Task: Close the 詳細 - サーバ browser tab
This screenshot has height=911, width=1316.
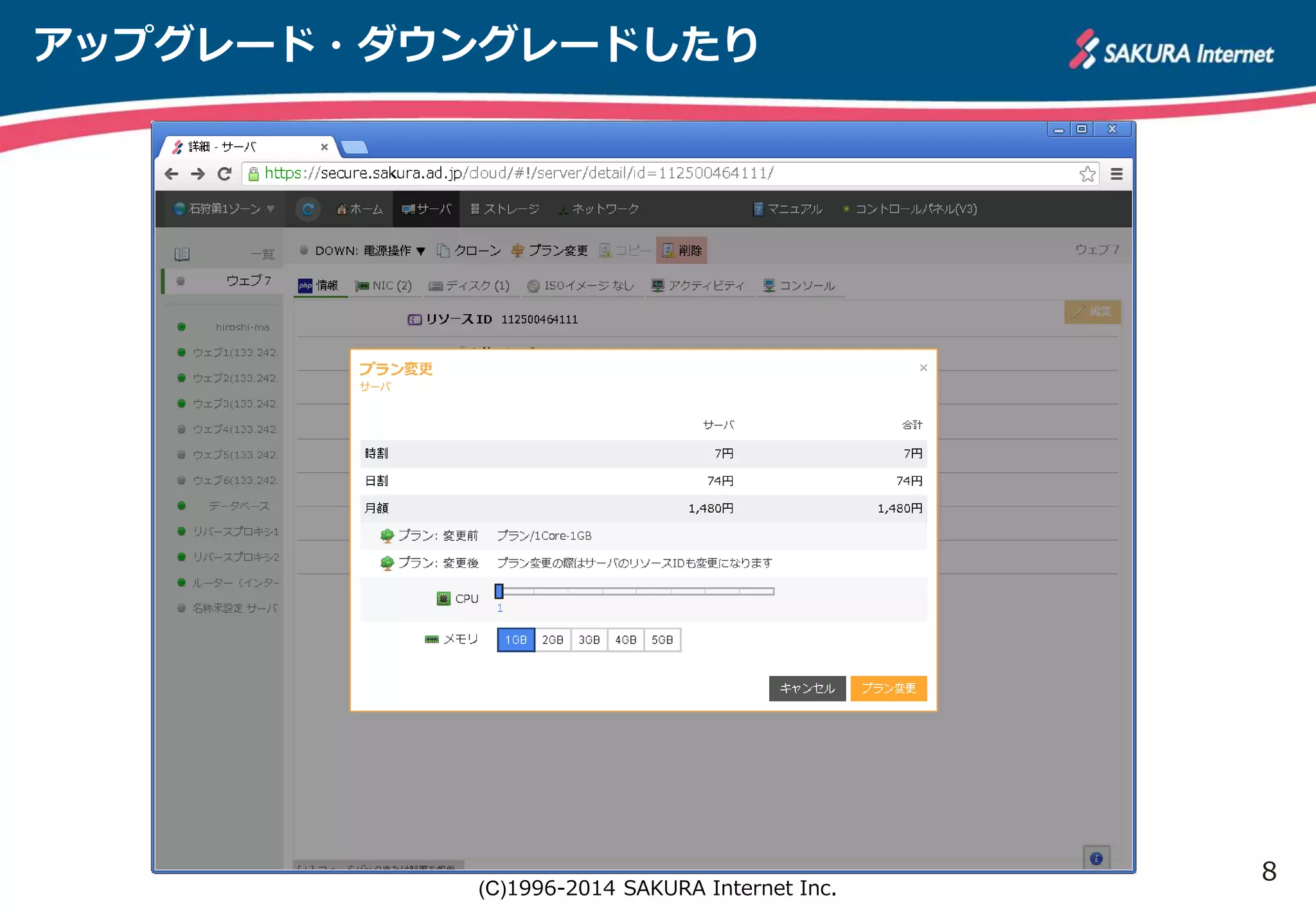Action: pos(324,147)
